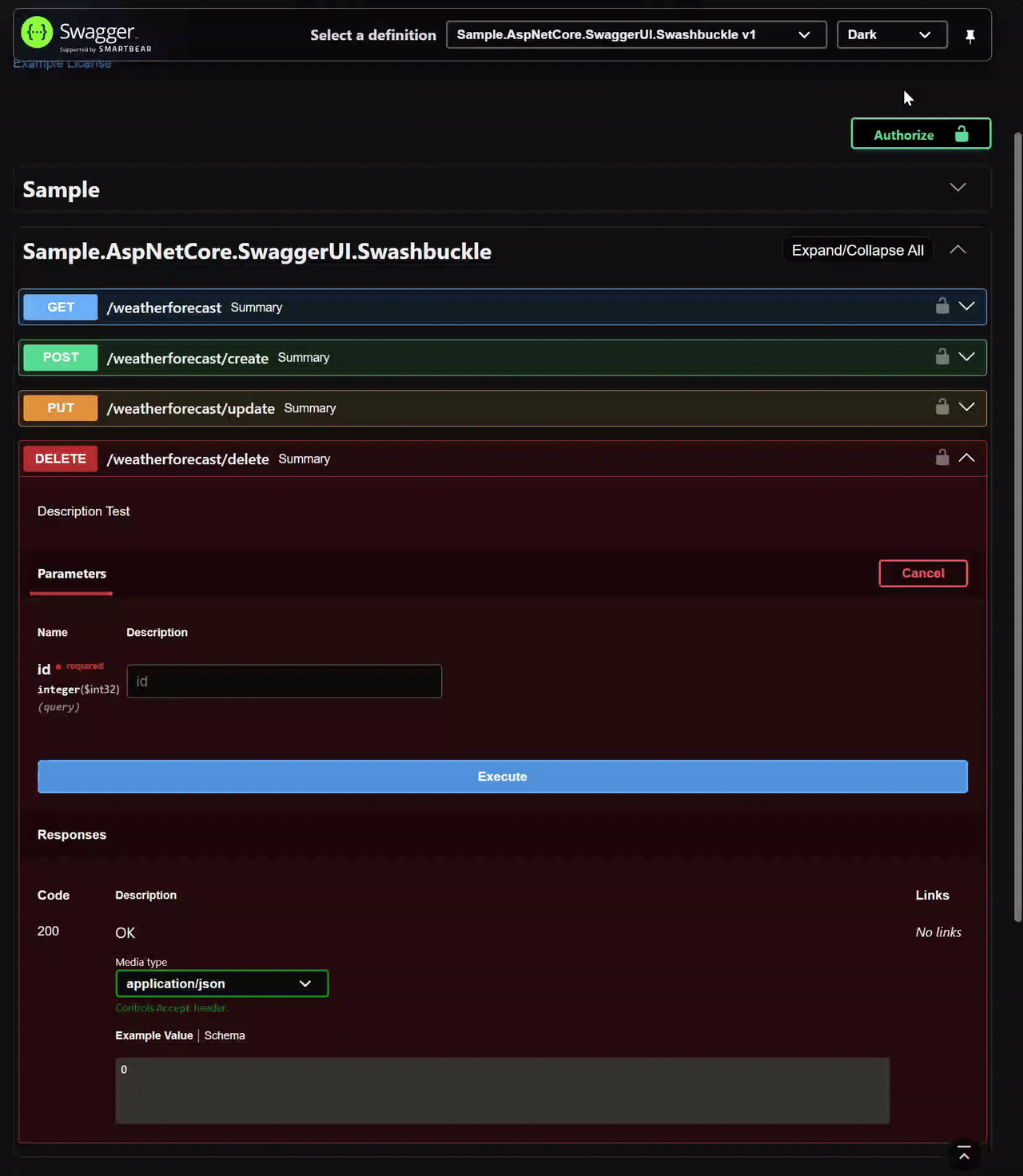1023x1176 pixels.
Task: Click the lock icon on DELETE /weatherforecast/delete row
Action: point(942,457)
